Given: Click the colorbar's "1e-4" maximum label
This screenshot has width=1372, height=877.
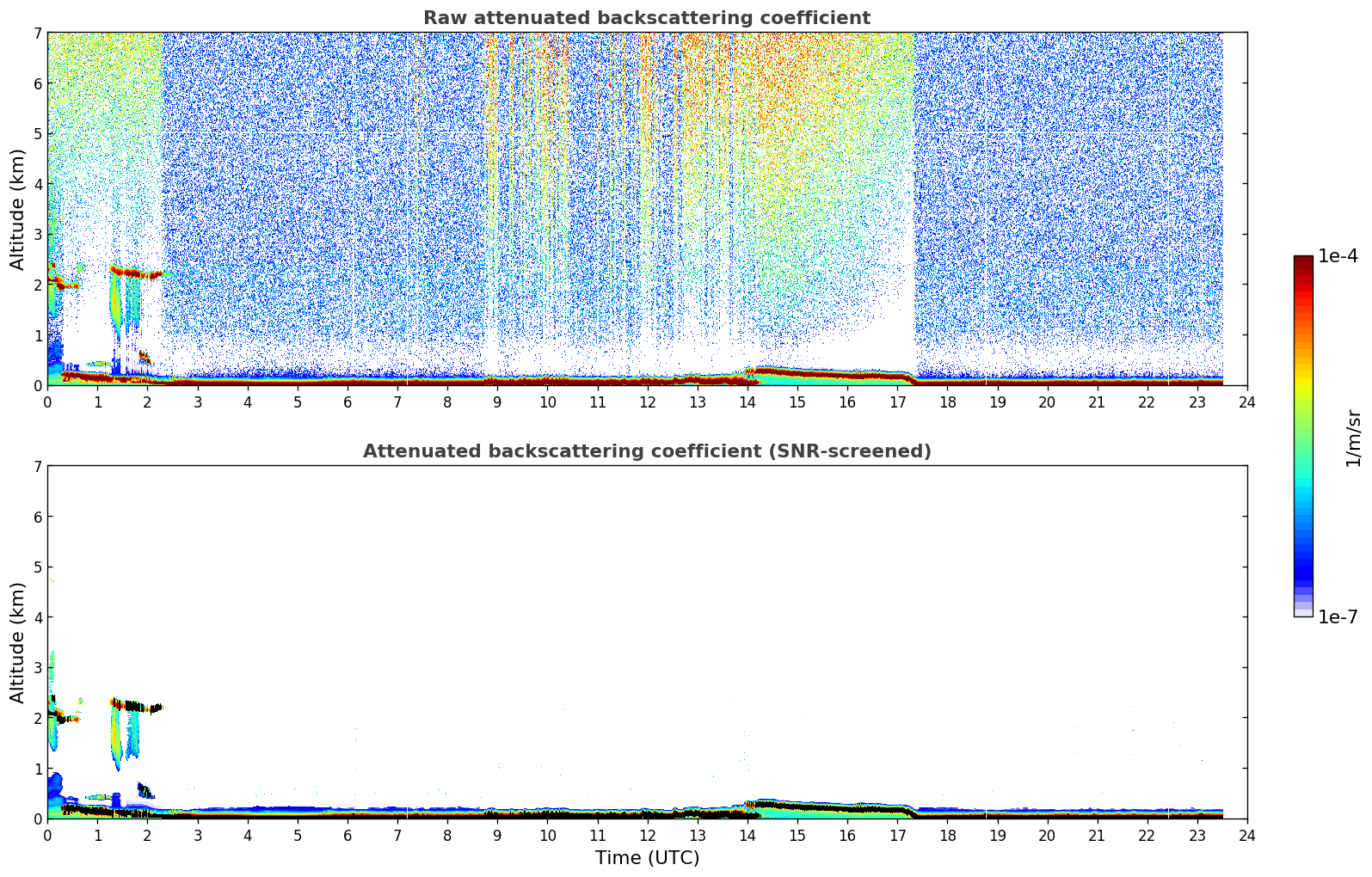Looking at the screenshot, I should point(1338,256).
